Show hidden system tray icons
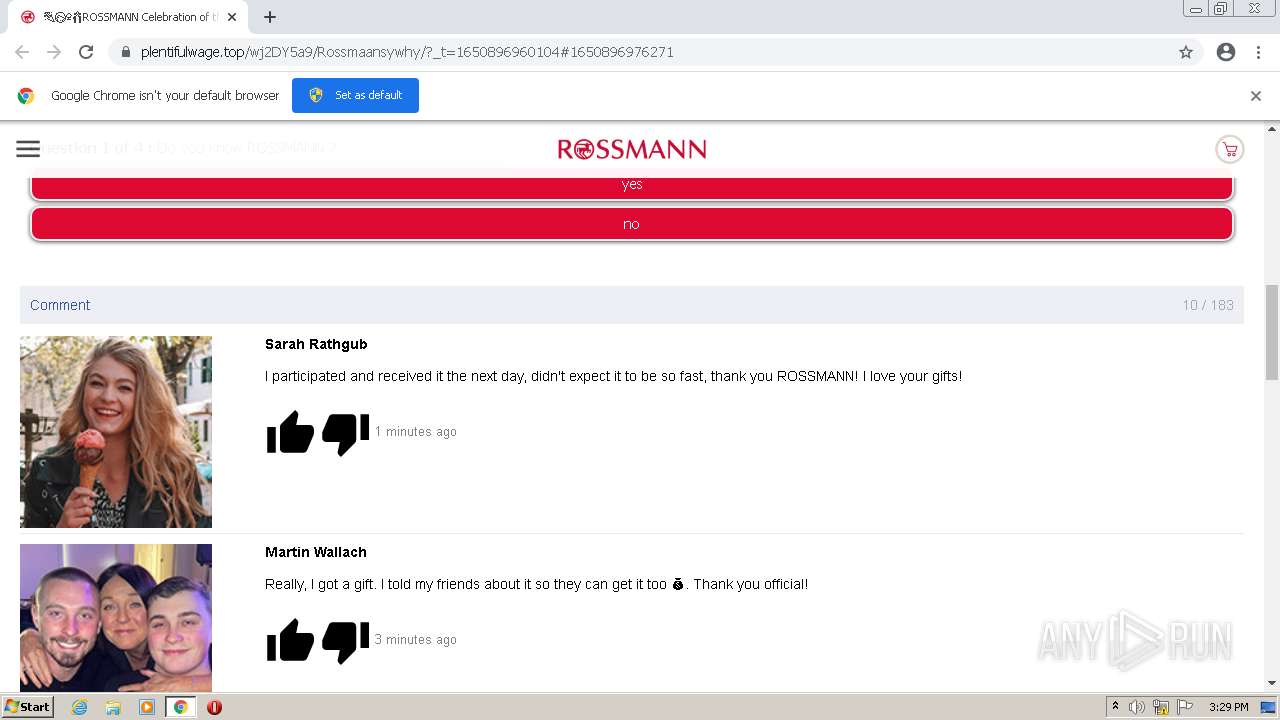 coord(1115,707)
